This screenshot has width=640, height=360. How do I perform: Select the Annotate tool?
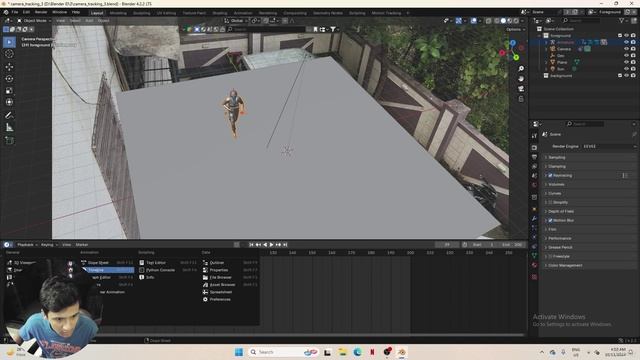(x=9, y=116)
